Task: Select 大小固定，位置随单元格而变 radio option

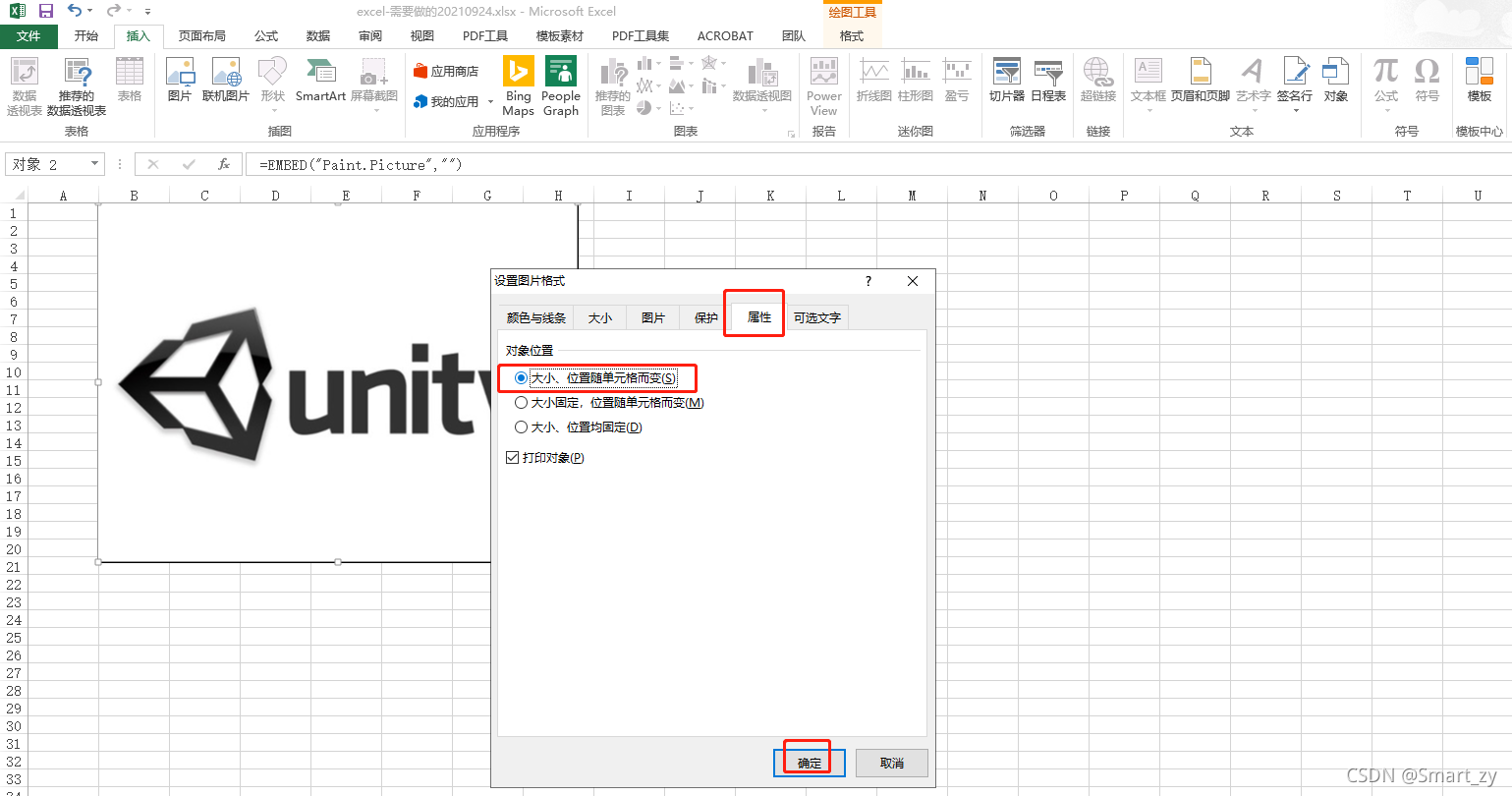Action: (x=609, y=403)
